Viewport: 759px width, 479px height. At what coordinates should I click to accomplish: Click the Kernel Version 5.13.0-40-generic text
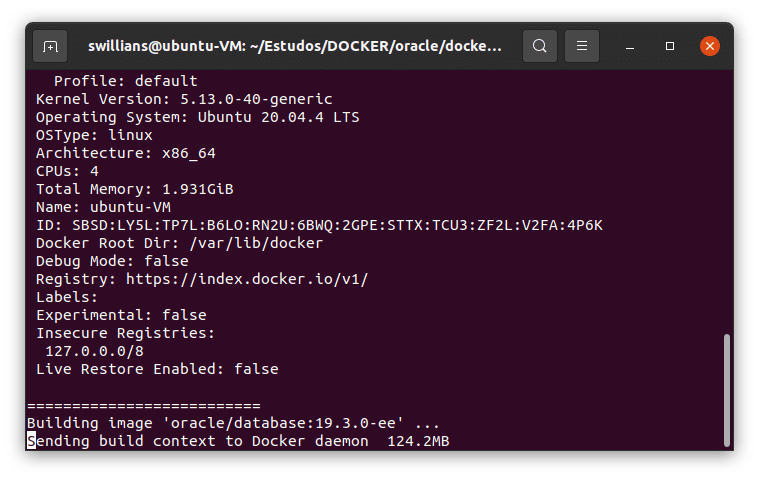pos(184,99)
